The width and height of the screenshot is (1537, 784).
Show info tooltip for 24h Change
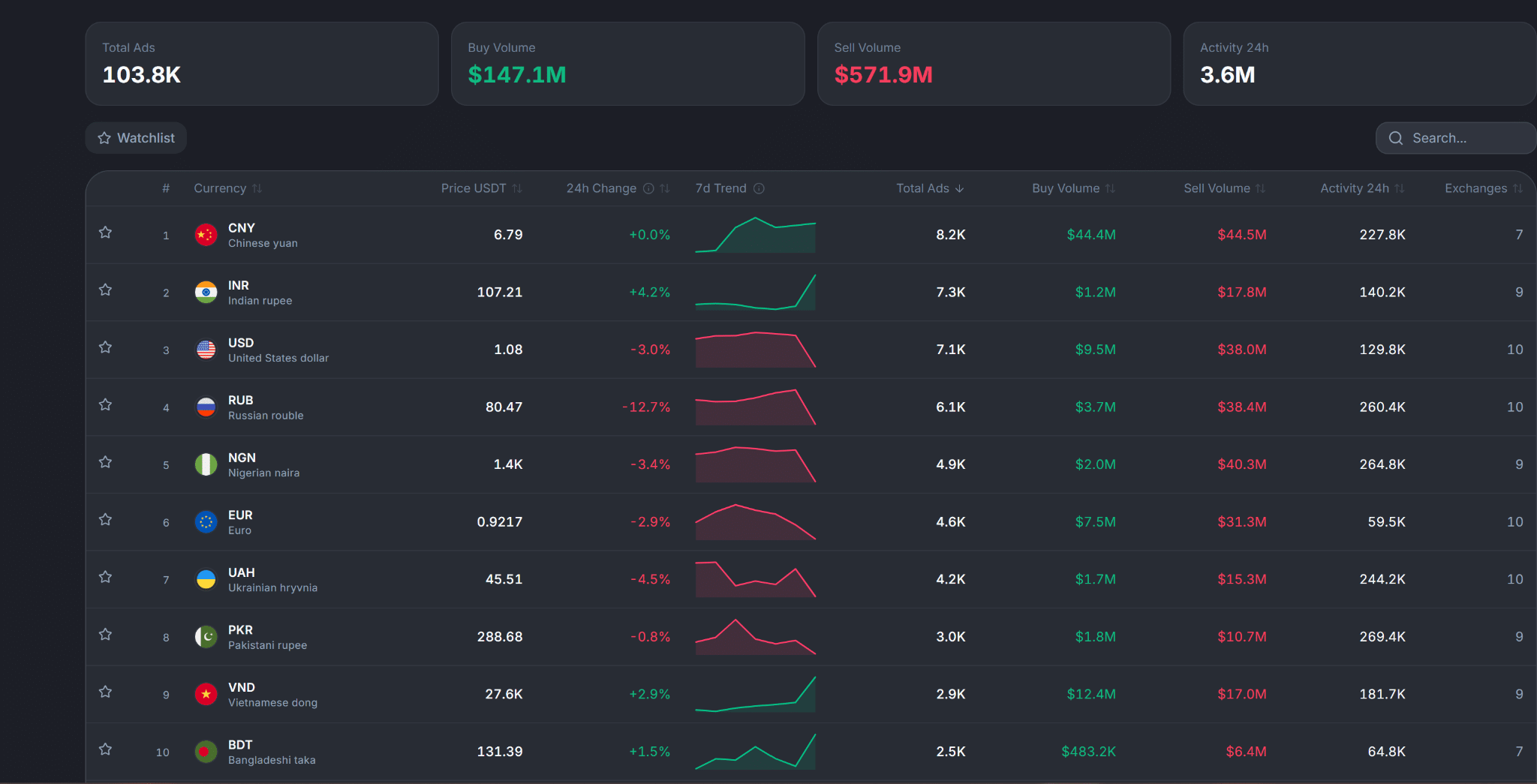click(648, 188)
